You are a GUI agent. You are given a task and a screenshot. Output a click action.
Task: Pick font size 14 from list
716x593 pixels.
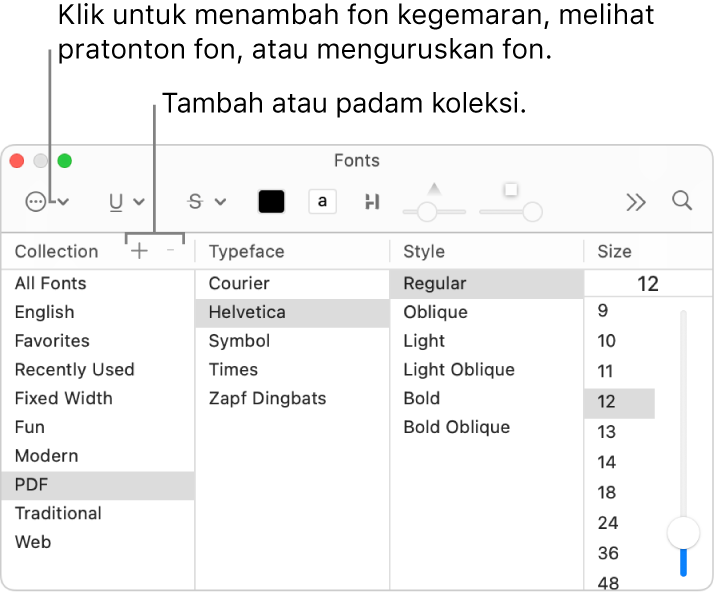pos(620,462)
